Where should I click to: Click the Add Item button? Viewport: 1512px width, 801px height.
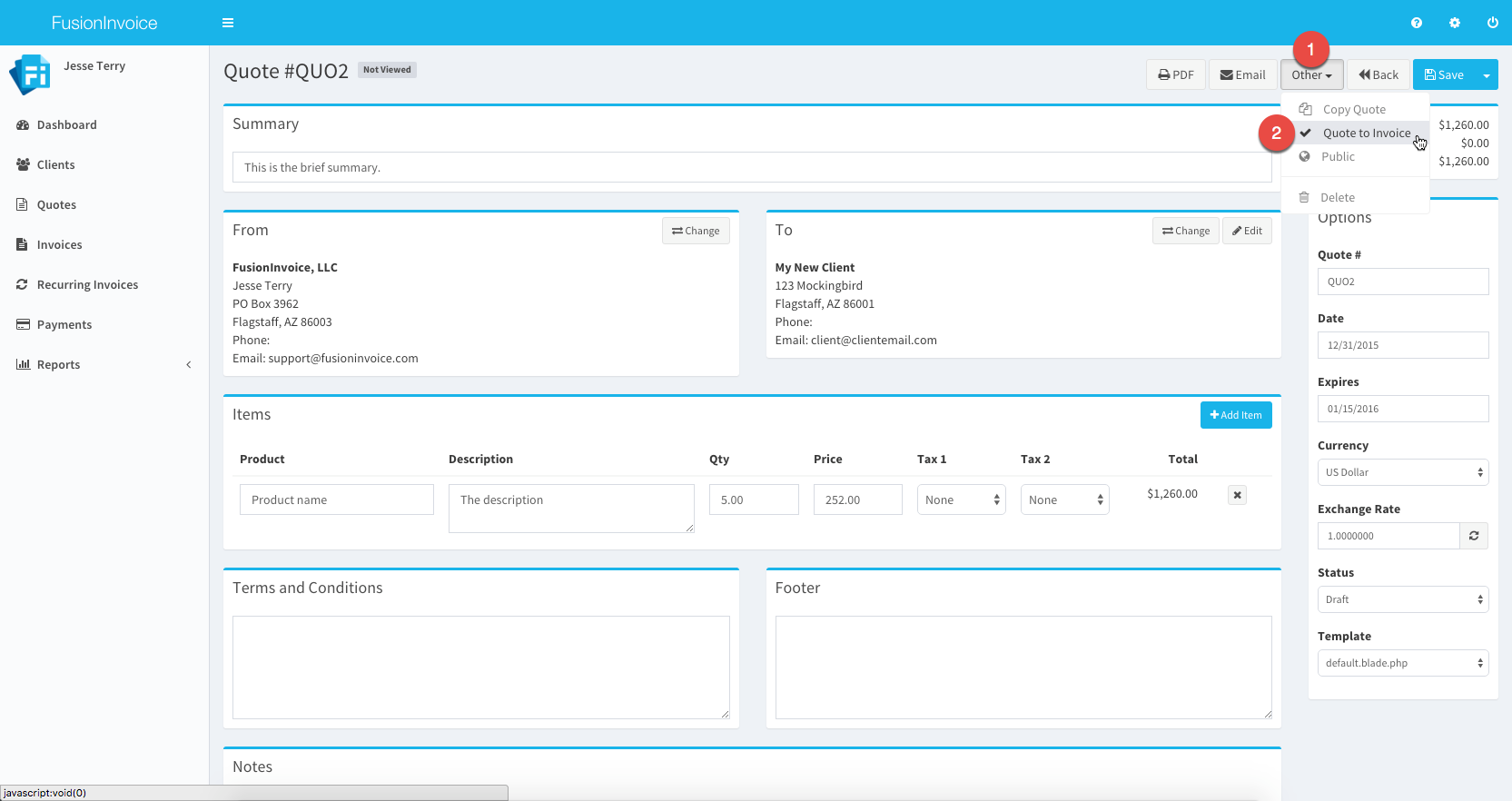point(1236,415)
